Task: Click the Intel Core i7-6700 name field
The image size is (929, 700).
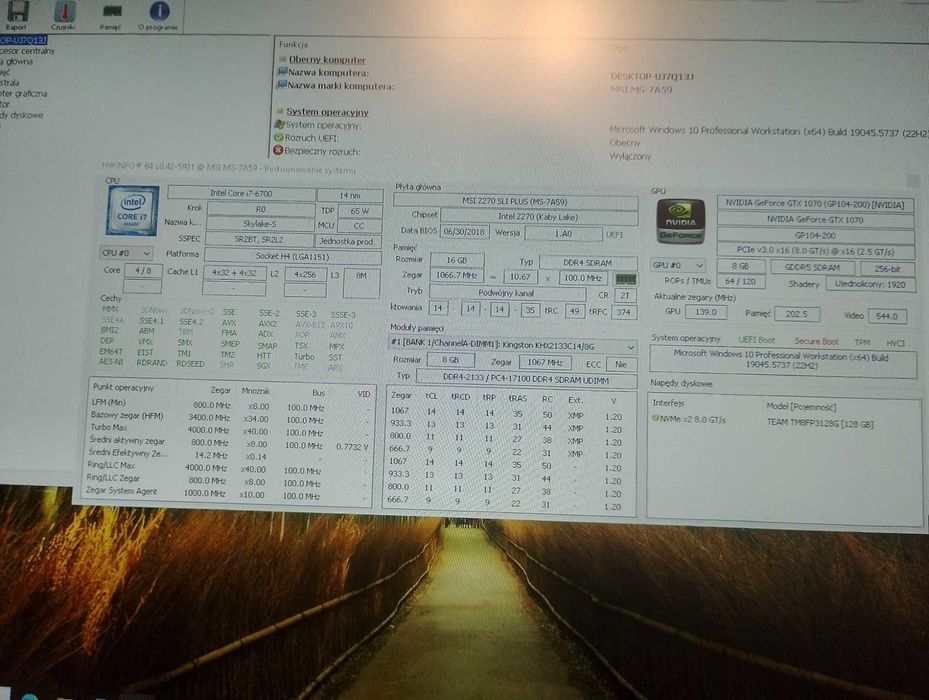Action: [x=241, y=193]
